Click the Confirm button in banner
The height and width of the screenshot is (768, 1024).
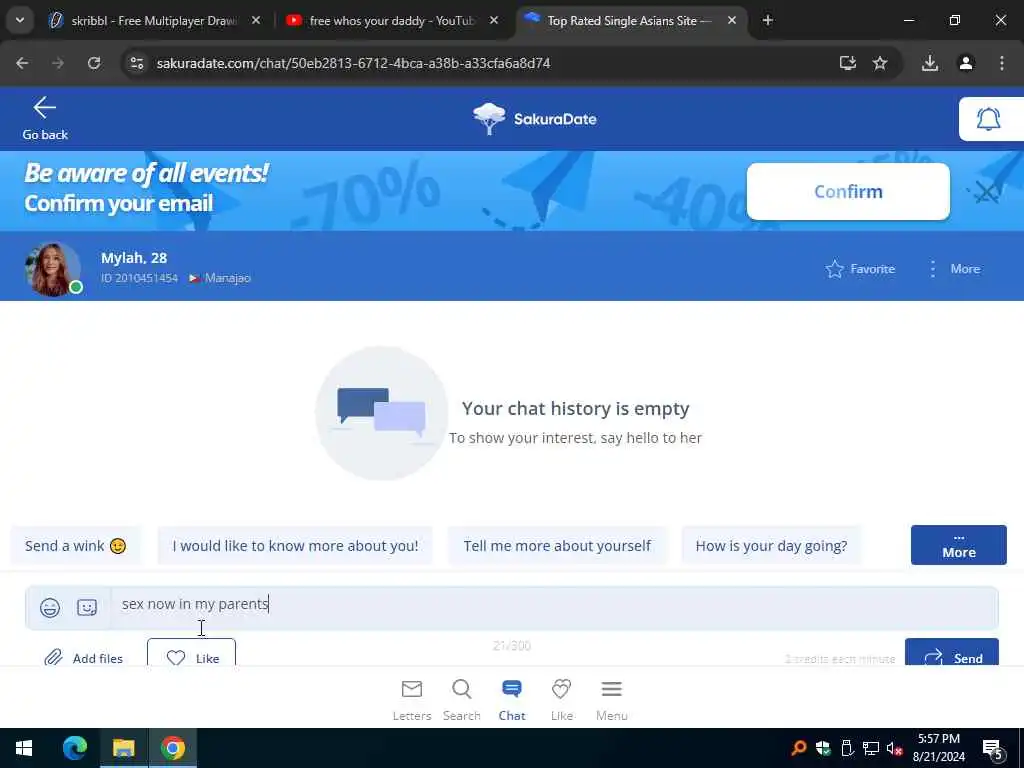pos(848,191)
